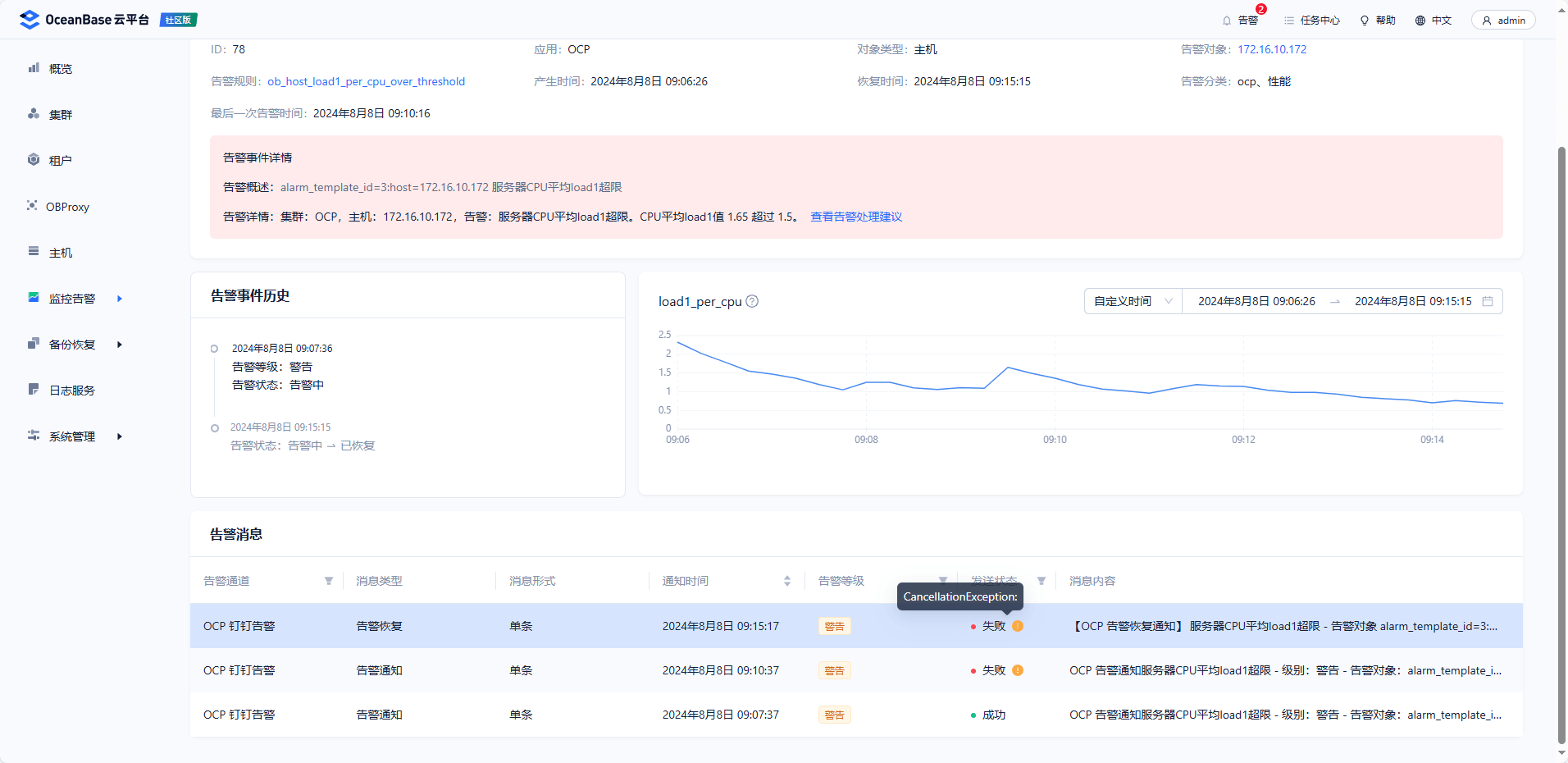This screenshot has width=1568, height=763.
Task: Click the orange failure info icon at 09:10:37
Action: point(1018,670)
